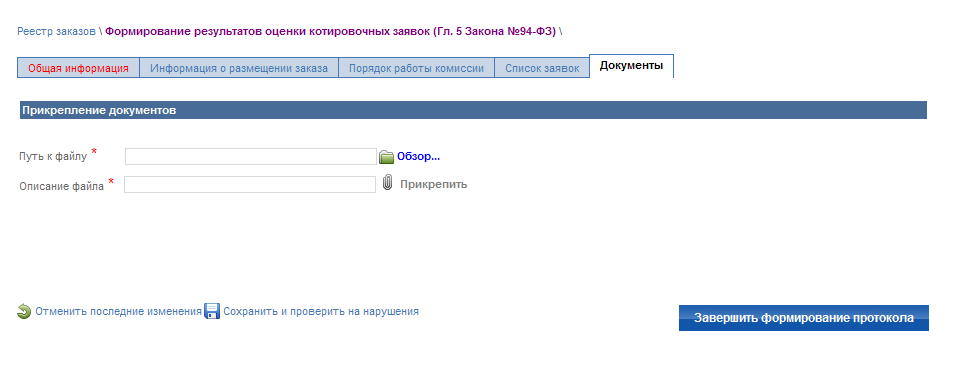Open the Порядок работы комиссии tab
Screen dimensions: 954x369
416,68
